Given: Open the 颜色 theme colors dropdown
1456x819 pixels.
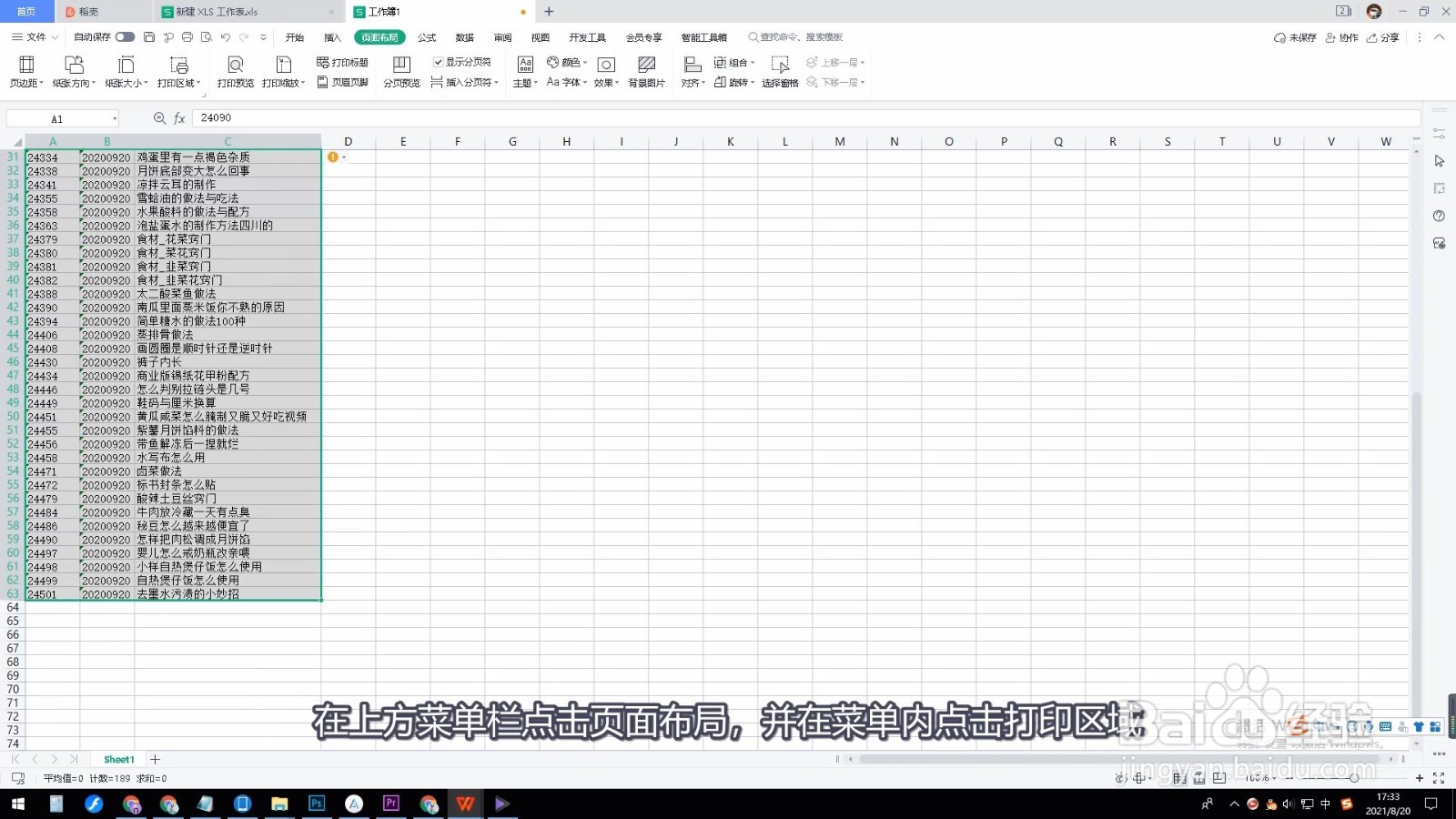Looking at the screenshot, I should (x=567, y=62).
